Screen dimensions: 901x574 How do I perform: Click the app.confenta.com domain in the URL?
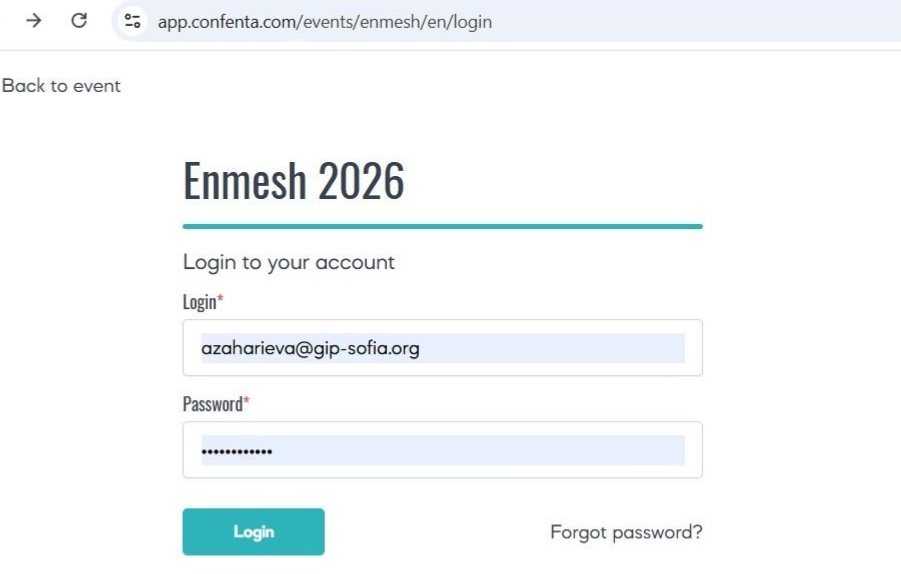[225, 21]
